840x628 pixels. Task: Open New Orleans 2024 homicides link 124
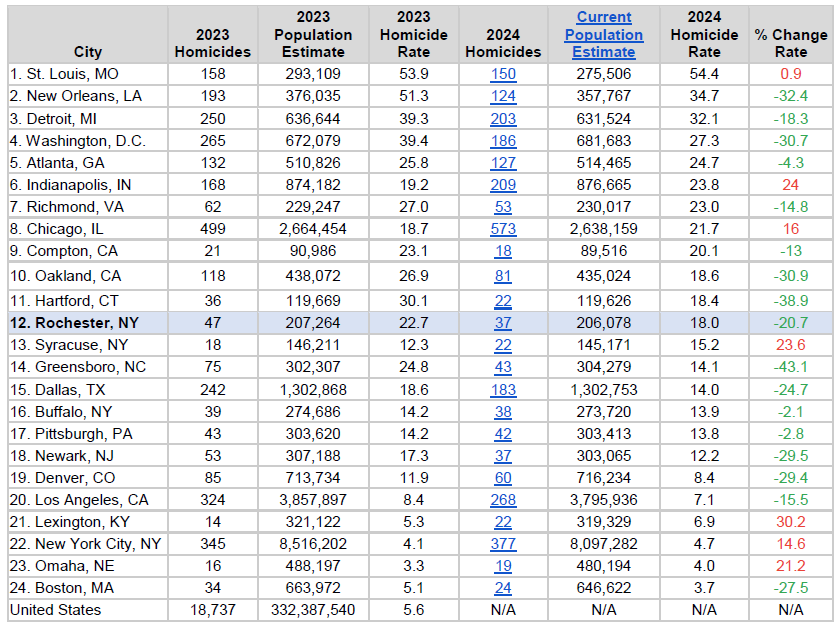point(503,96)
